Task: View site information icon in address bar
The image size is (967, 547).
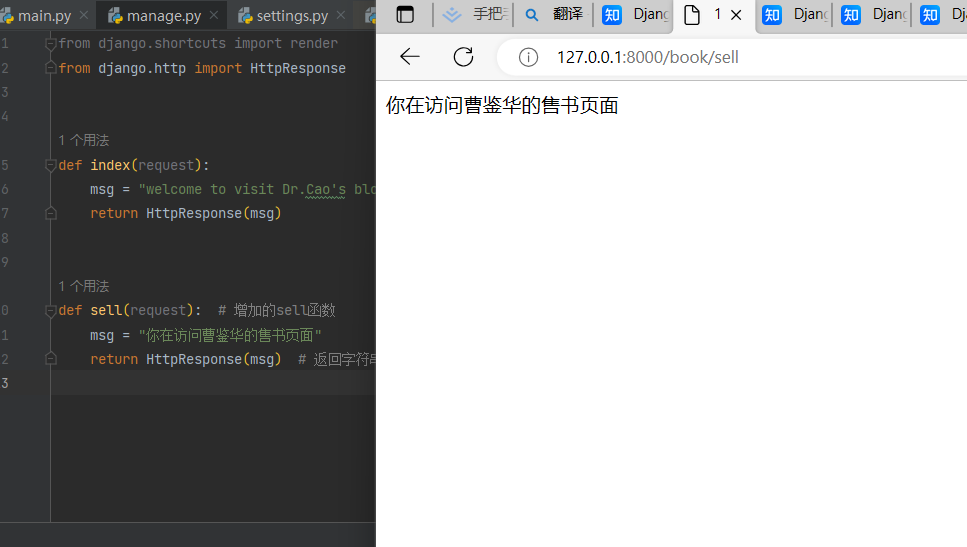Action: pyautogui.click(x=528, y=57)
